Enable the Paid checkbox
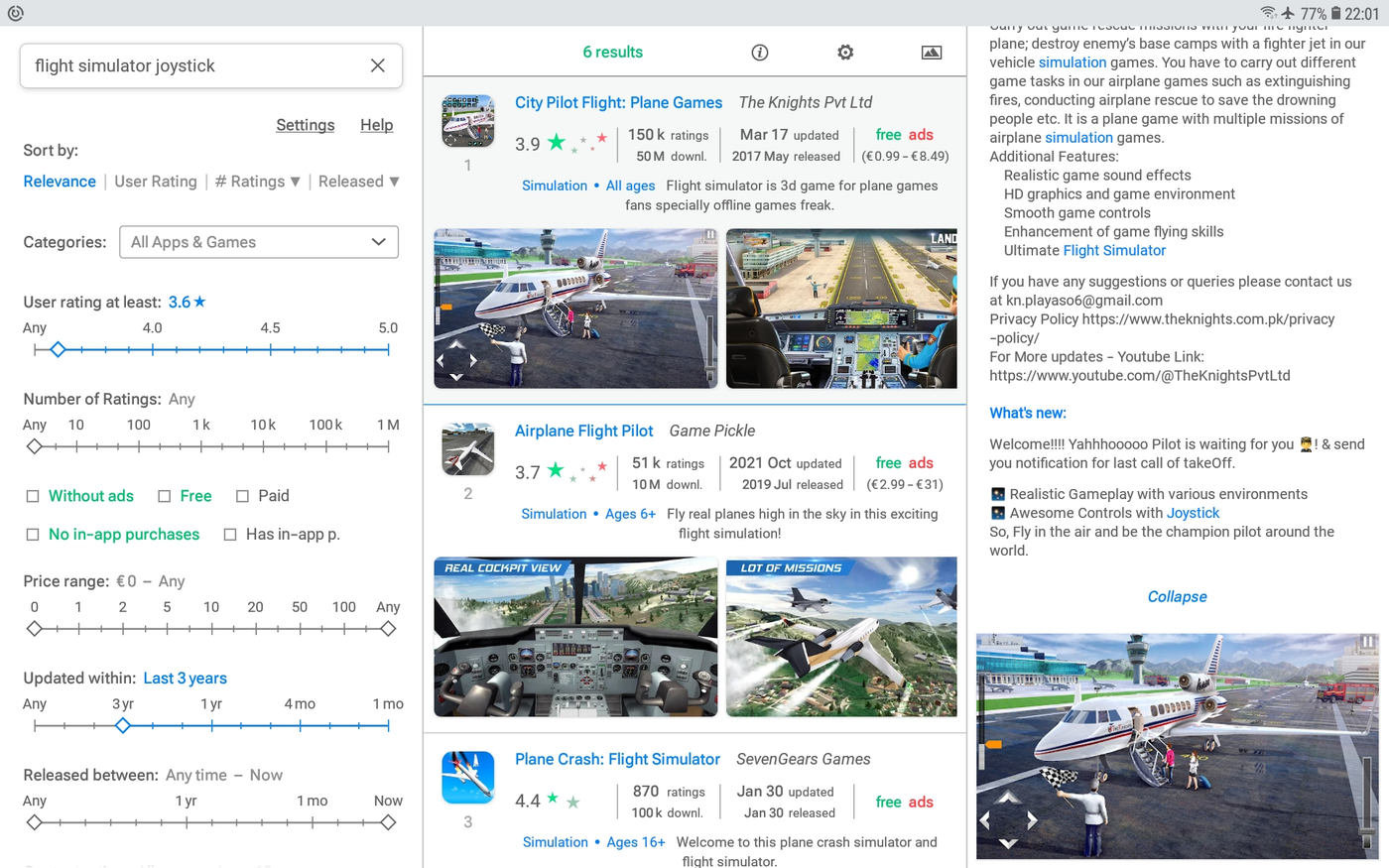 point(242,496)
